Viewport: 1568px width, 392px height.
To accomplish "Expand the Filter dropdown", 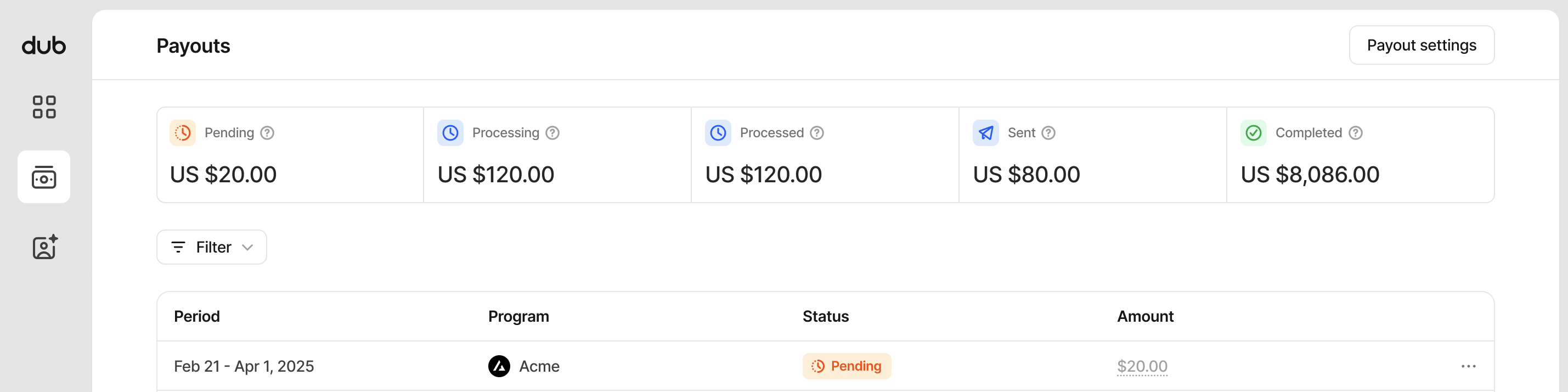I will point(212,247).
